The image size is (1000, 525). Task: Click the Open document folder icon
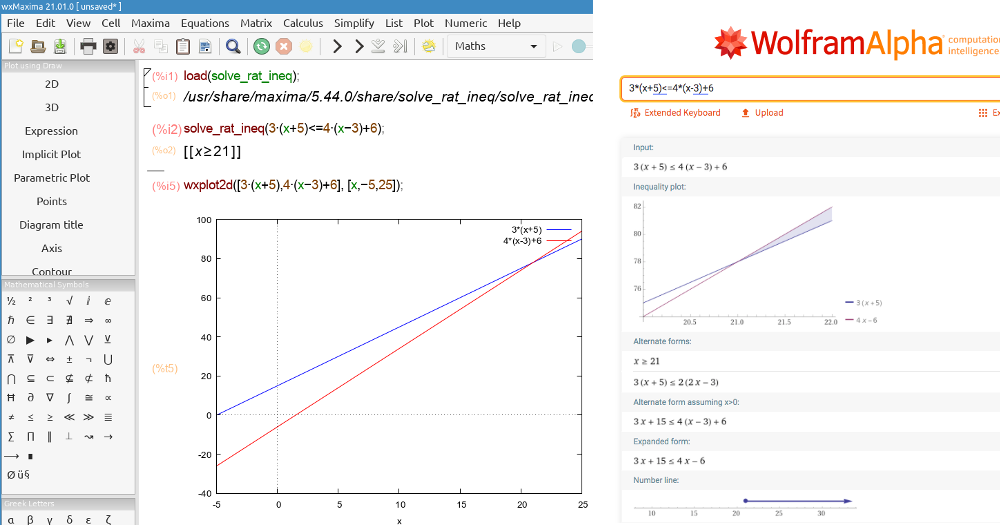(38, 46)
